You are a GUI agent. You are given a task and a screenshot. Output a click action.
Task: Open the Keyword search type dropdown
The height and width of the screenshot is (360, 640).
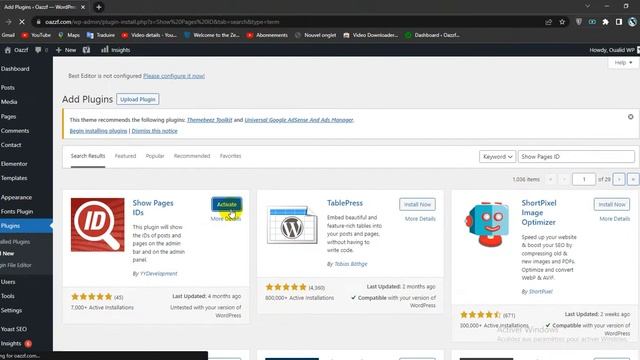(x=497, y=157)
